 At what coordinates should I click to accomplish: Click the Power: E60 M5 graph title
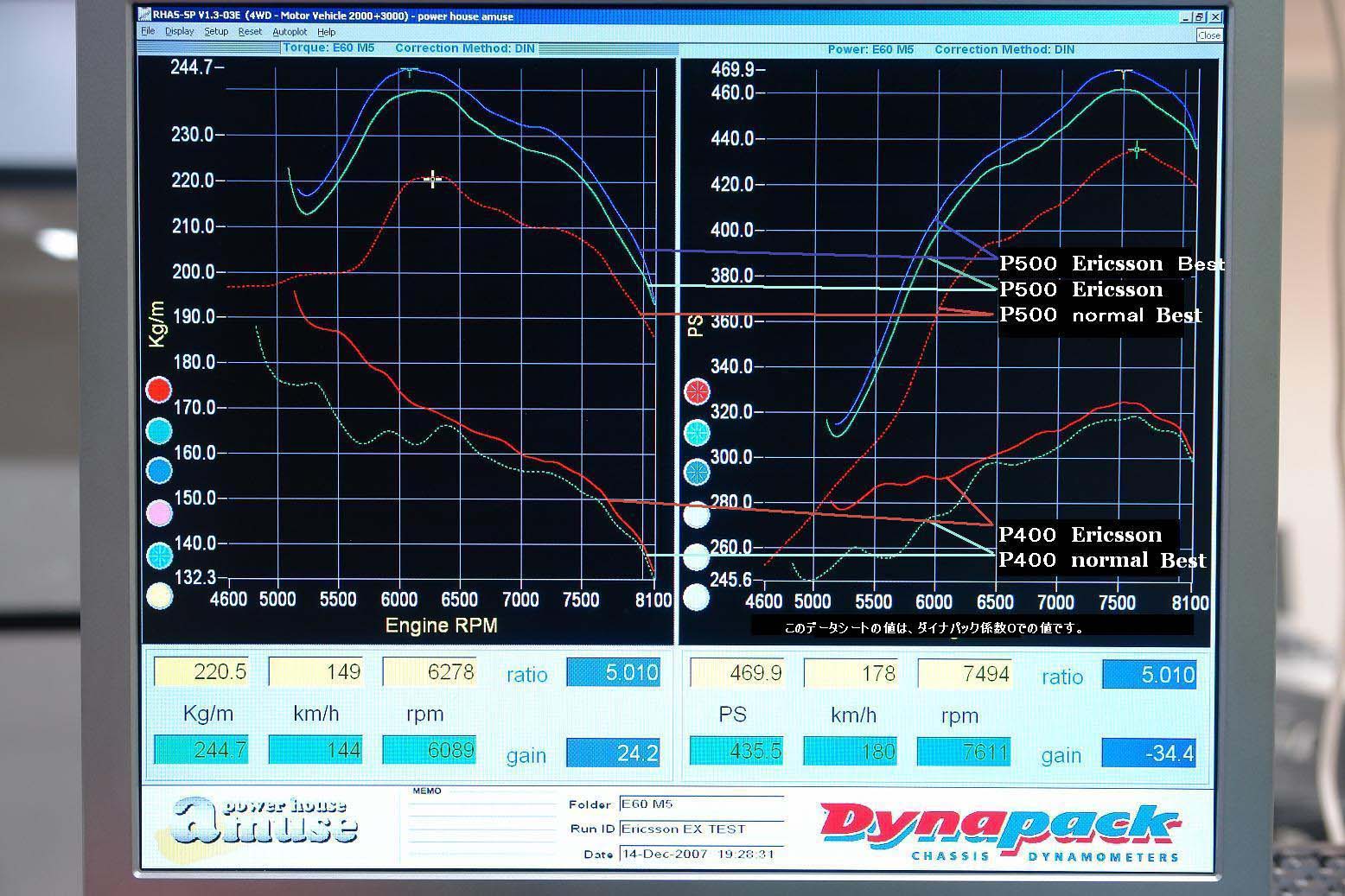pos(870,49)
